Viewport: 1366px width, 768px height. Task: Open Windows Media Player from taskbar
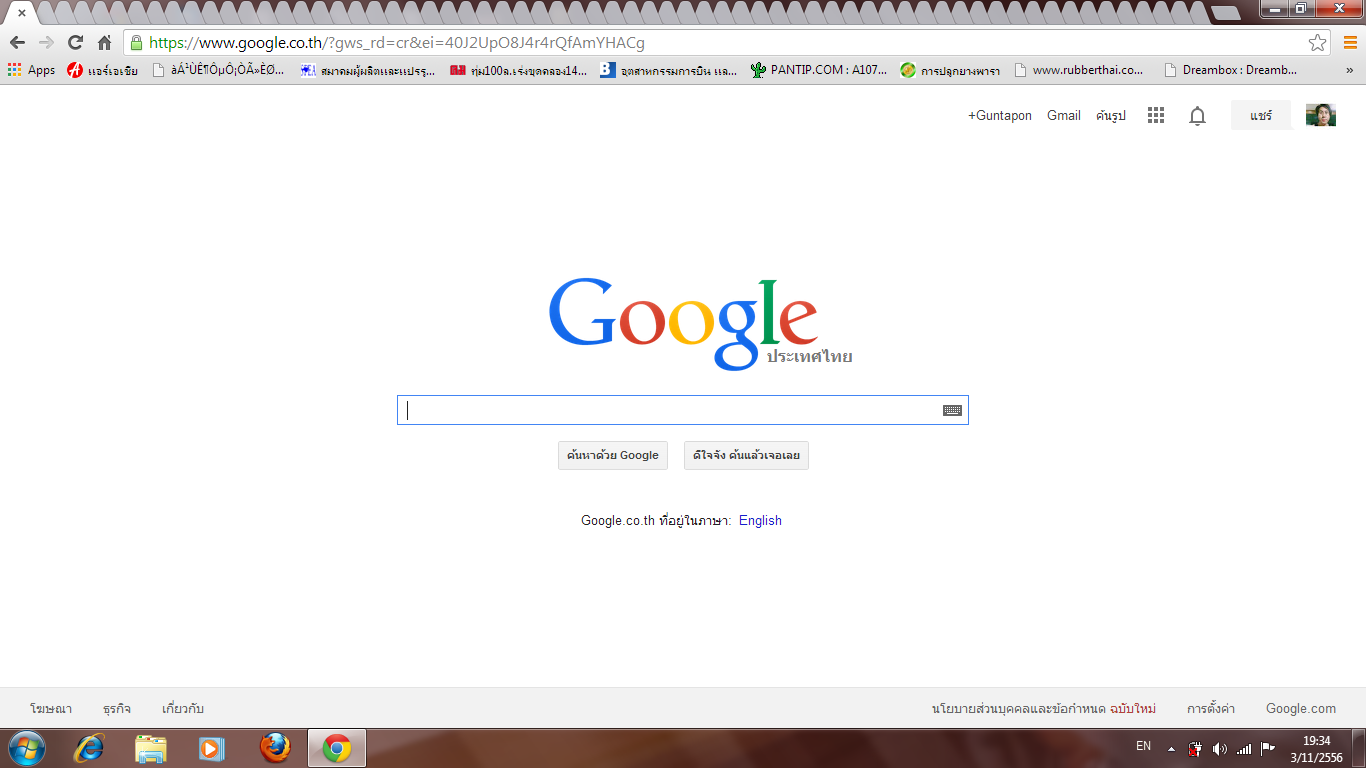(212, 748)
